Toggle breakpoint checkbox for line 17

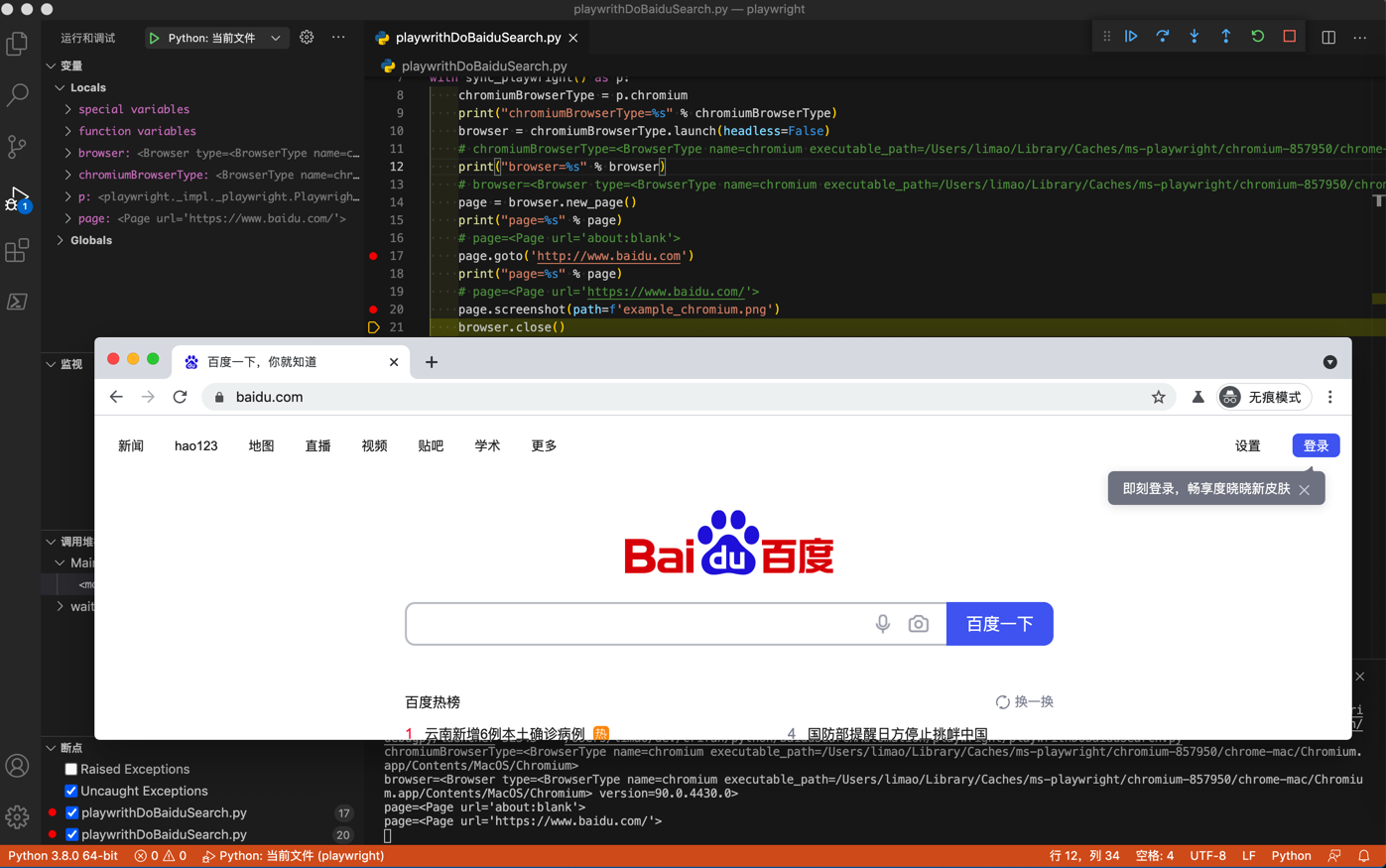tap(71, 813)
